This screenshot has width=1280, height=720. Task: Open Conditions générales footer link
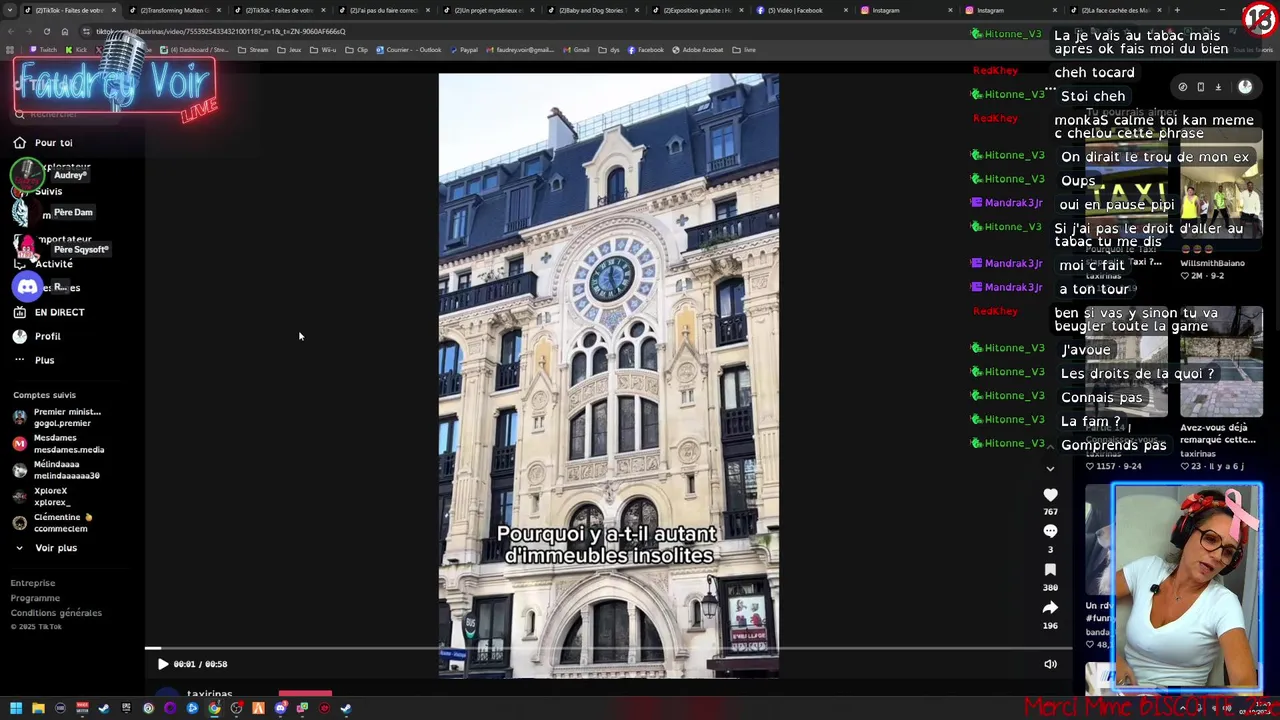click(56, 613)
